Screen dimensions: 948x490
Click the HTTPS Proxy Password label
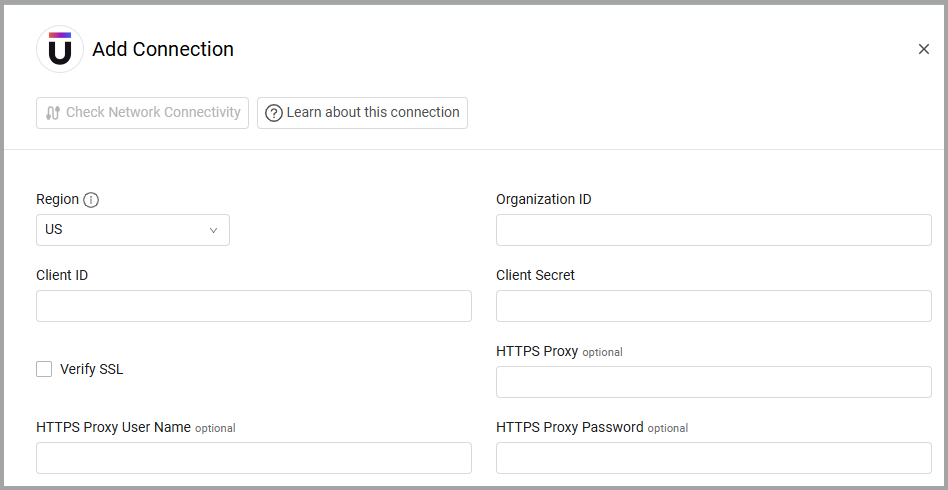[x=570, y=427]
